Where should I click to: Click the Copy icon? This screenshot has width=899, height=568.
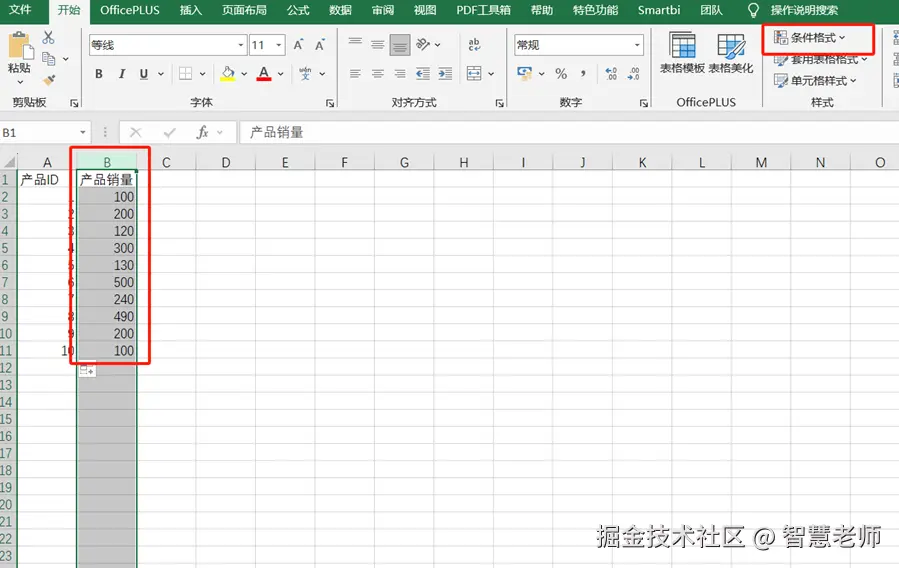(x=49, y=58)
